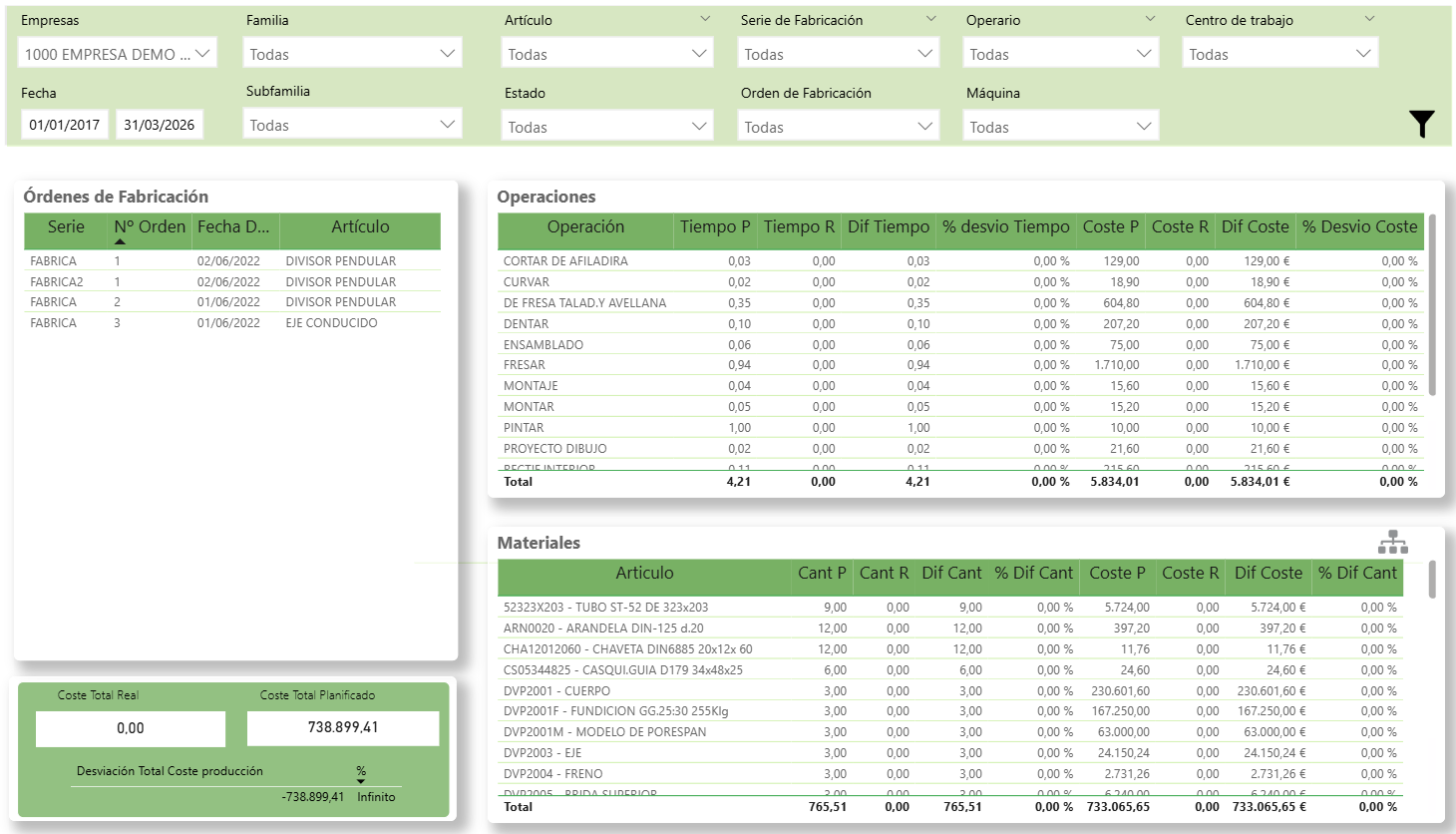The height and width of the screenshot is (834, 1456).
Task: Click small chevron beside Serie de Fabricación title
Action: coord(930,19)
